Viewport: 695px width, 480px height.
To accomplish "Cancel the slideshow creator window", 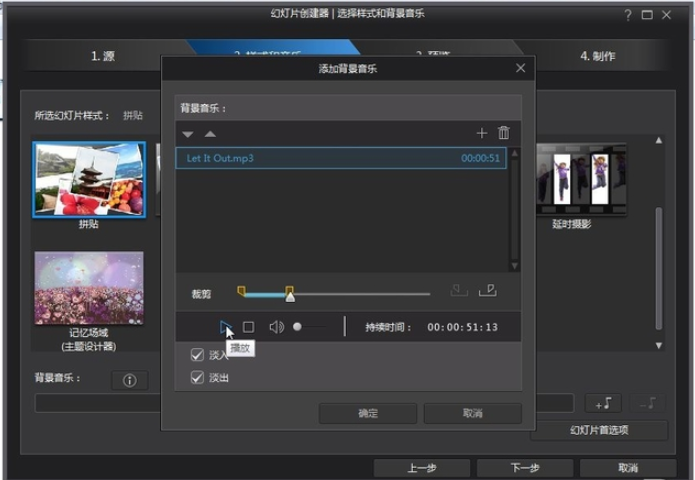I will (628, 468).
